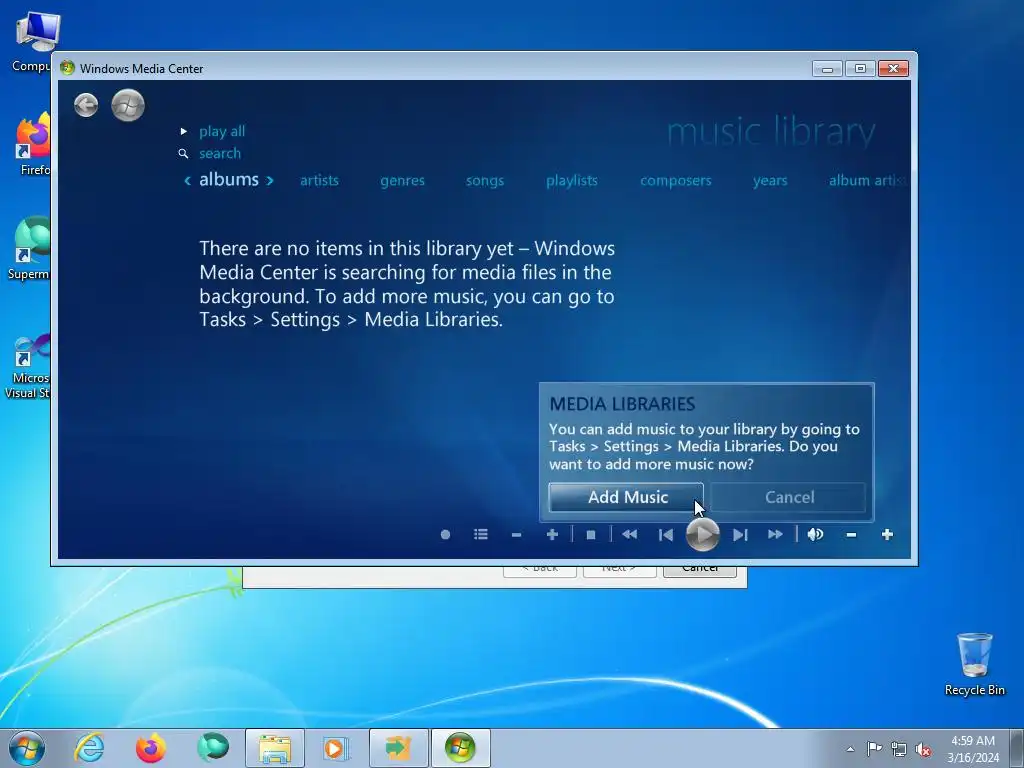Mute audio with the speaker icon

click(815, 535)
